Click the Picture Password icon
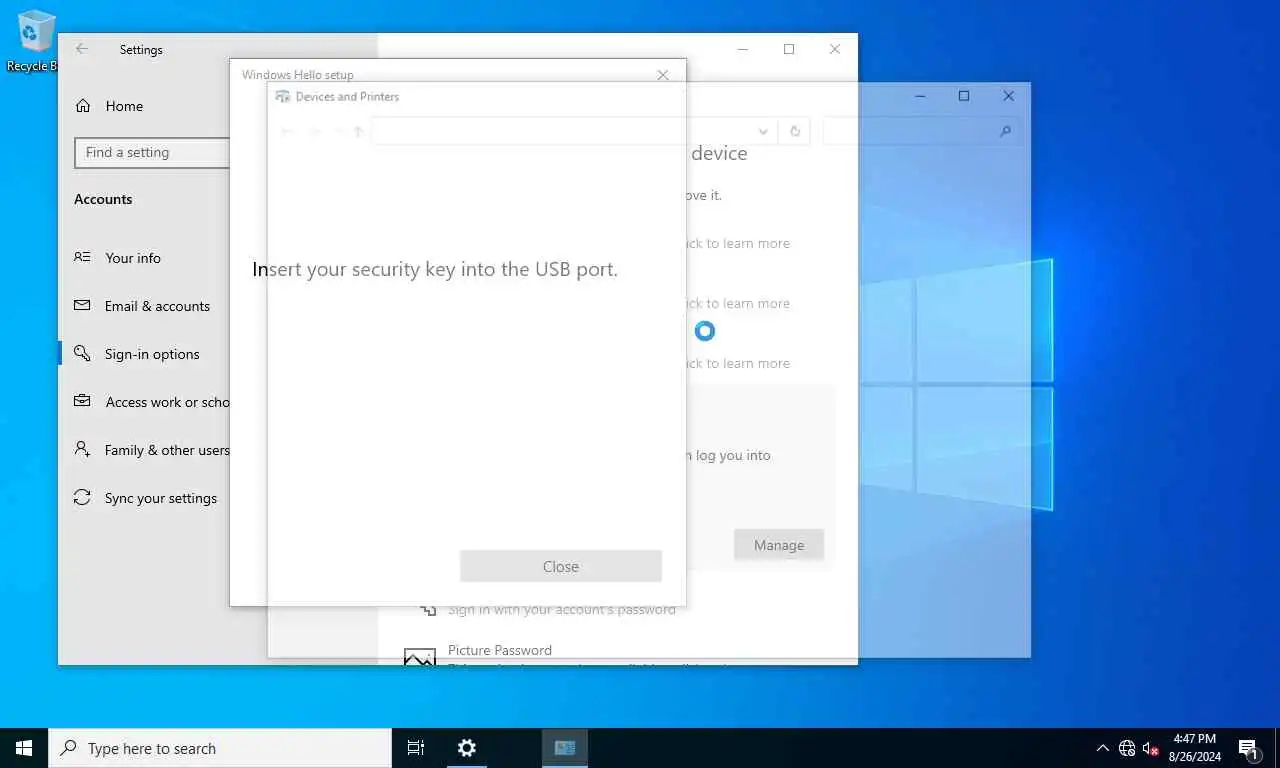1280x768 pixels. [420, 657]
